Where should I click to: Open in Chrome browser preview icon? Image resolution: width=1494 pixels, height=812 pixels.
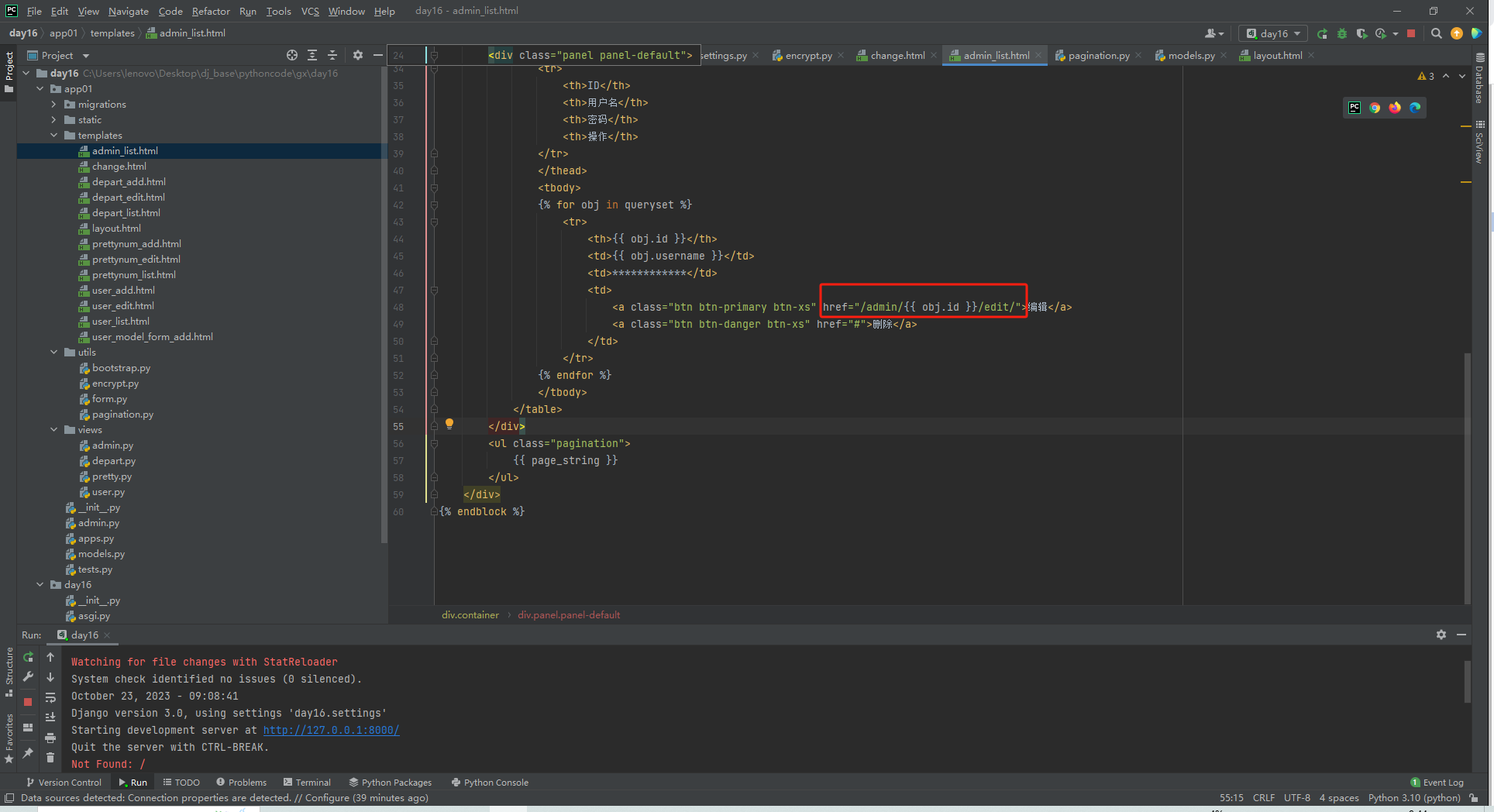pos(1375,108)
